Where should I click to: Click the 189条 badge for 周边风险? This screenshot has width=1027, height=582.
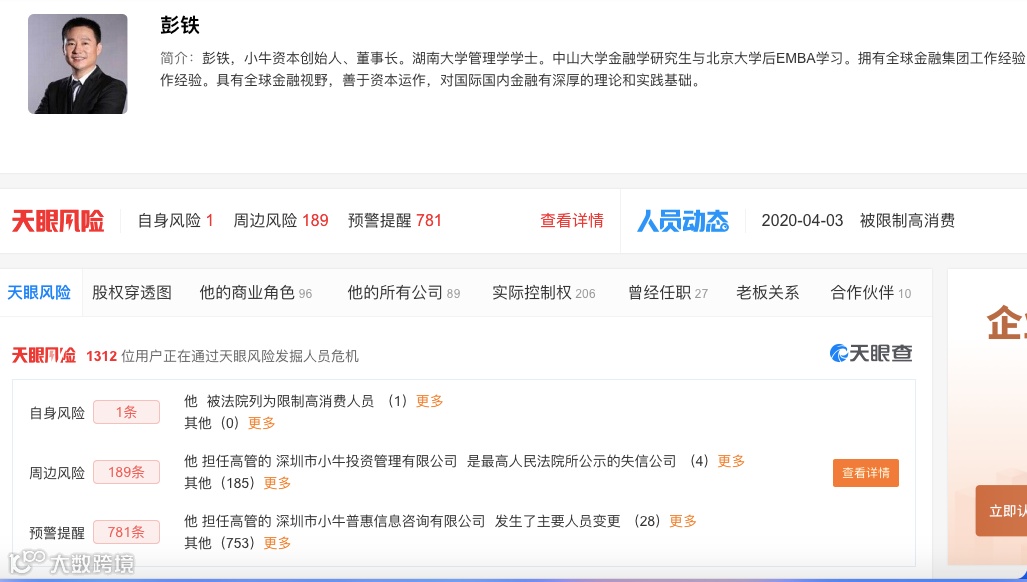tap(126, 472)
